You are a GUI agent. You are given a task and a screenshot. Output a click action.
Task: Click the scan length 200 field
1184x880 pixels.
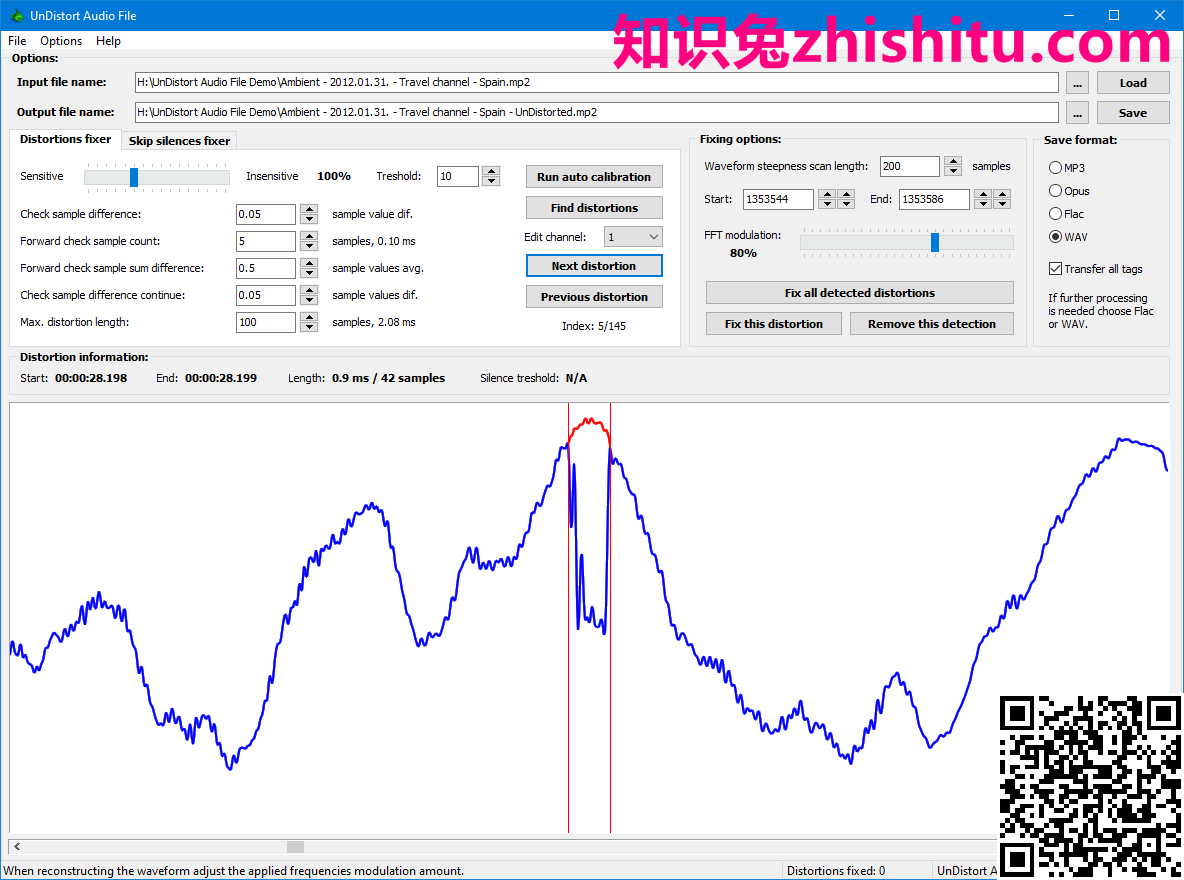click(x=910, y=166)
